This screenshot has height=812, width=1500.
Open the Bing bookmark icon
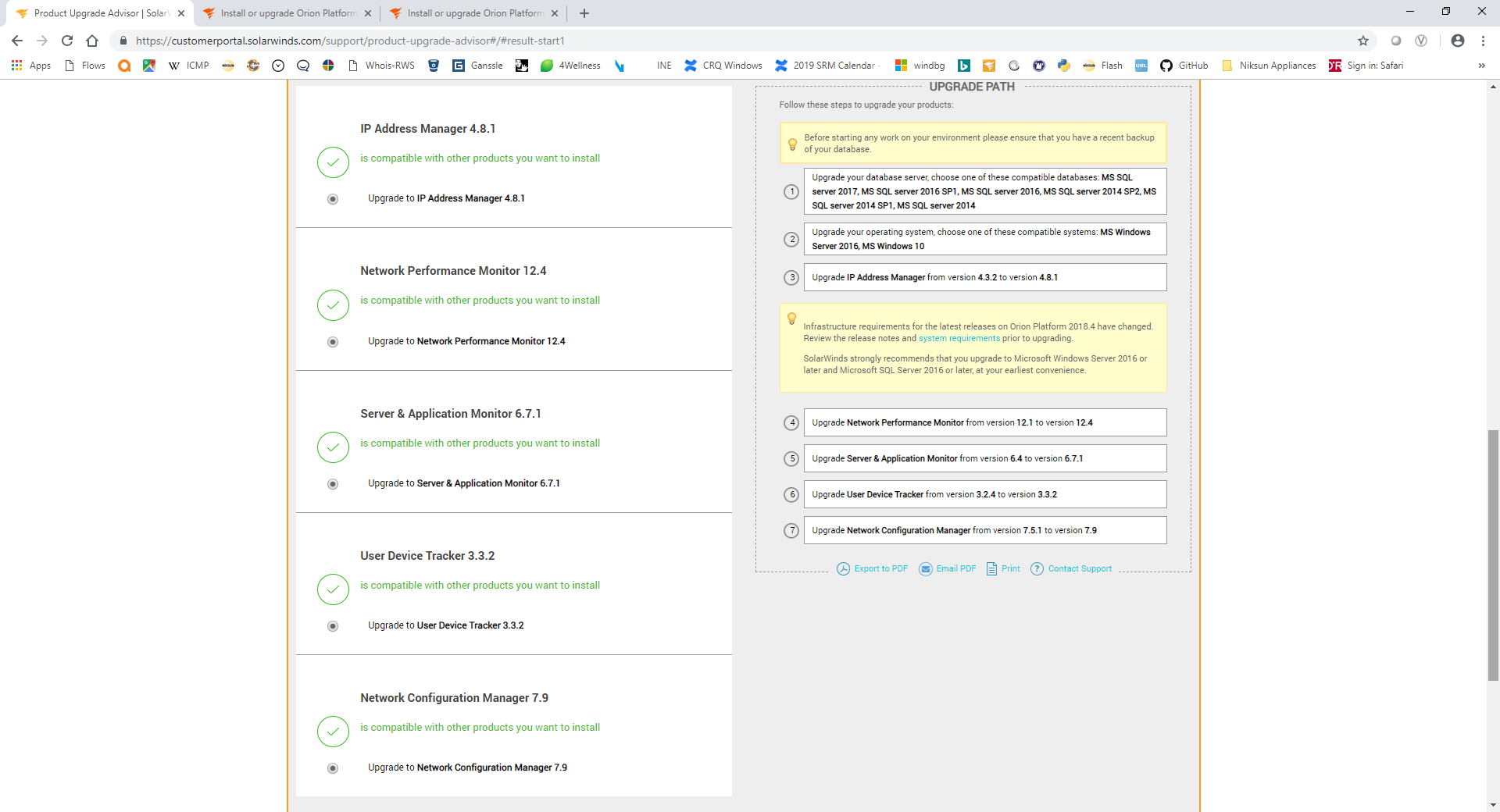point(964,66)
